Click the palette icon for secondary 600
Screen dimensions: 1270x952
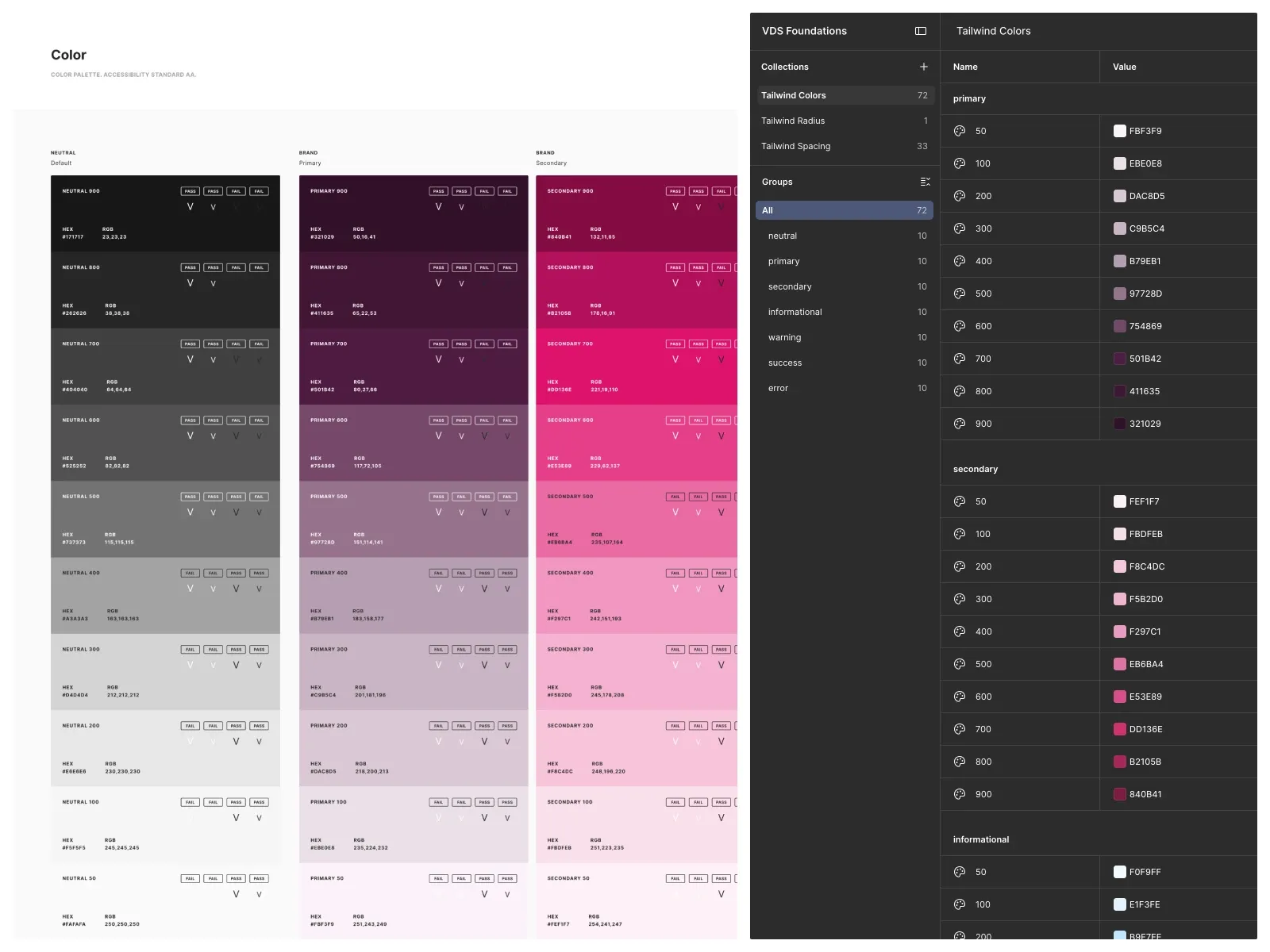coord(960,697)
